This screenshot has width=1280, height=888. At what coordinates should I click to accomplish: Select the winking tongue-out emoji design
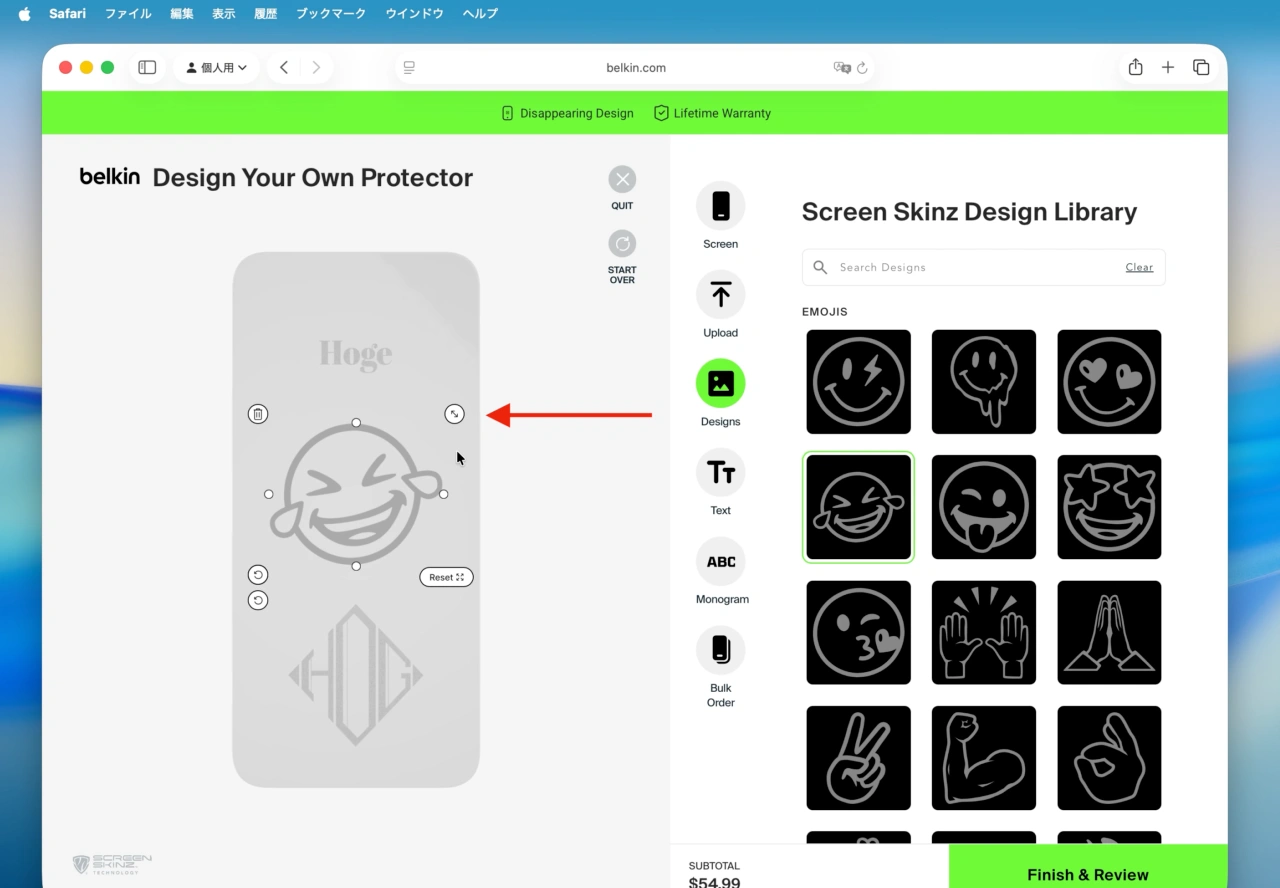coord(983,507)
